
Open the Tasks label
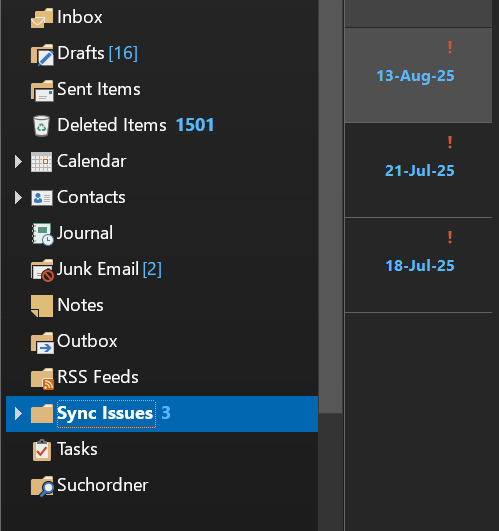click(78, 449)
